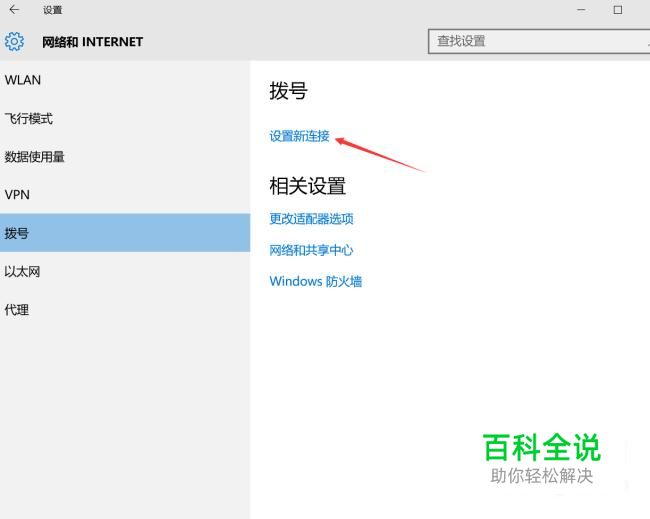Viewport: 650px width, 519px height.
Task: Open the 数据使用量 section
Action: 125,157
